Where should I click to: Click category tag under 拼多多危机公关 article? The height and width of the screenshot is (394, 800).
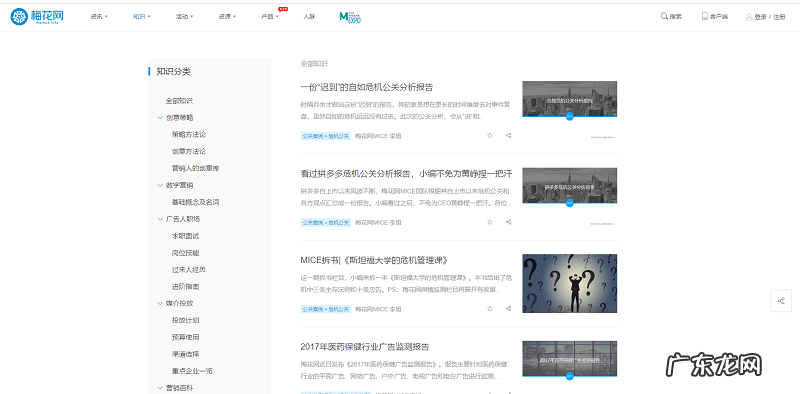(326, 223)
